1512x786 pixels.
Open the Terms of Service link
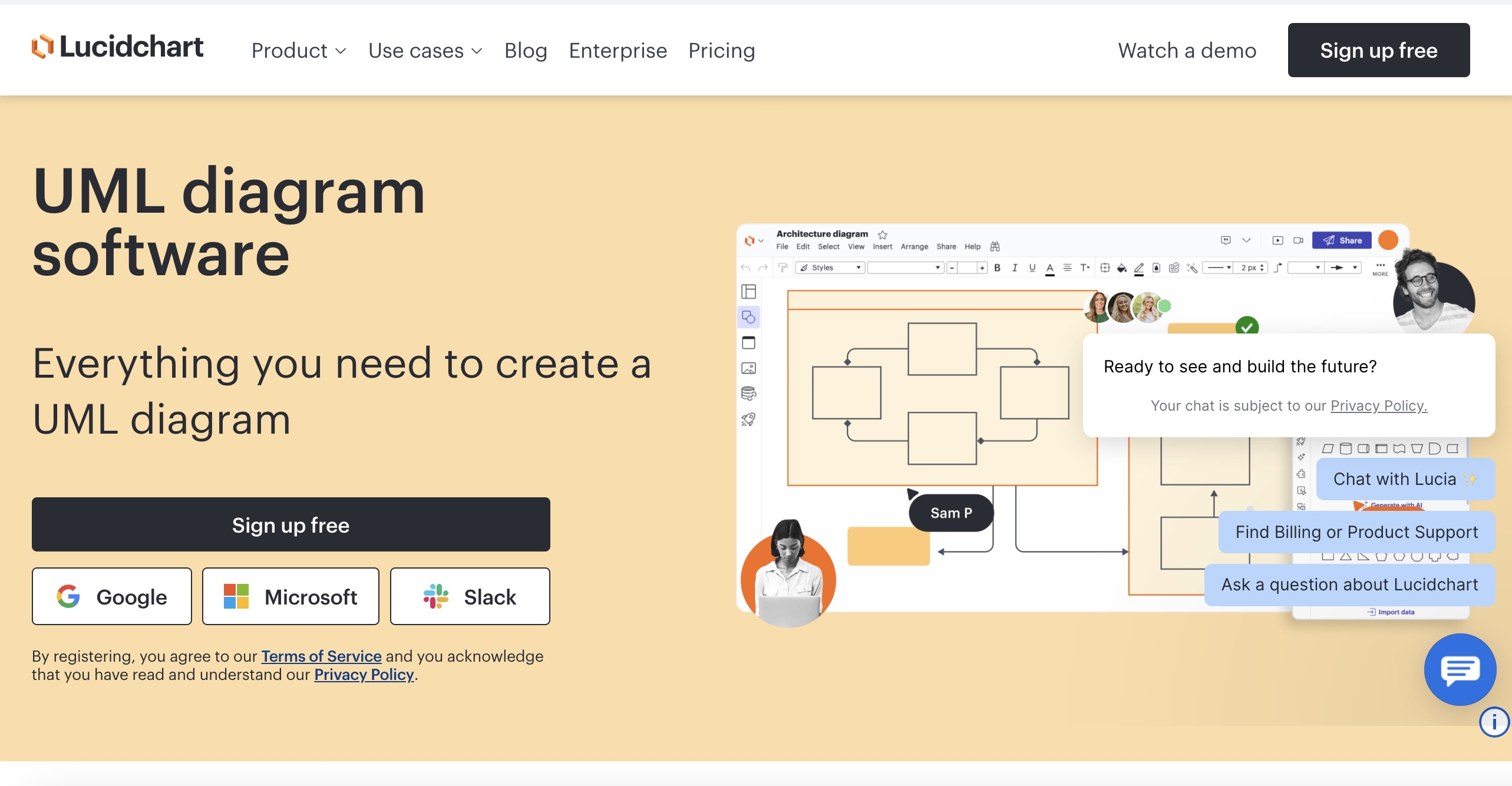tap(321, 656)
